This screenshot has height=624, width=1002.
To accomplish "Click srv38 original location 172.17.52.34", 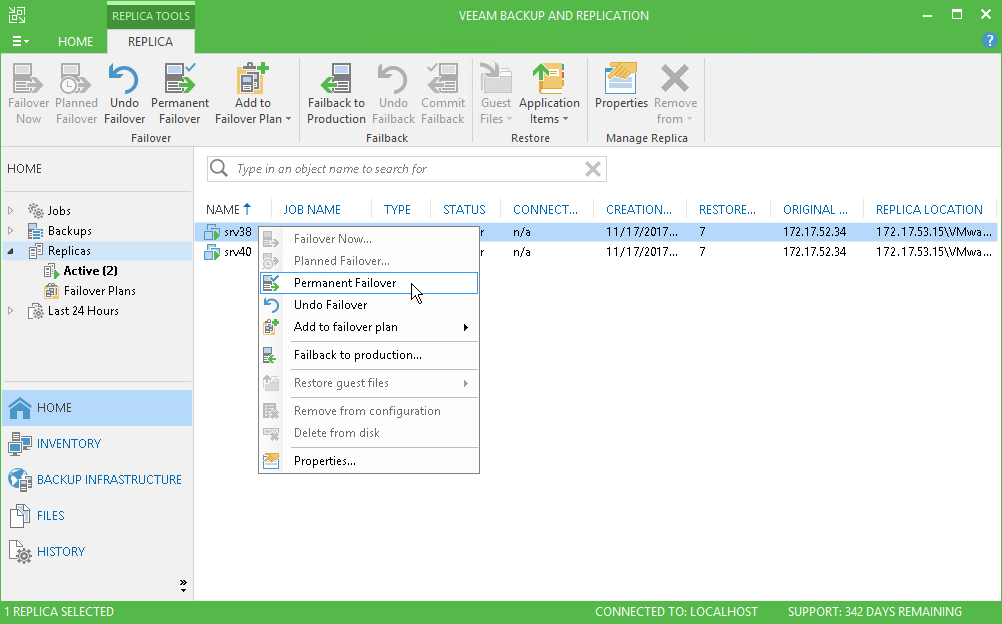I will [814, 232].
